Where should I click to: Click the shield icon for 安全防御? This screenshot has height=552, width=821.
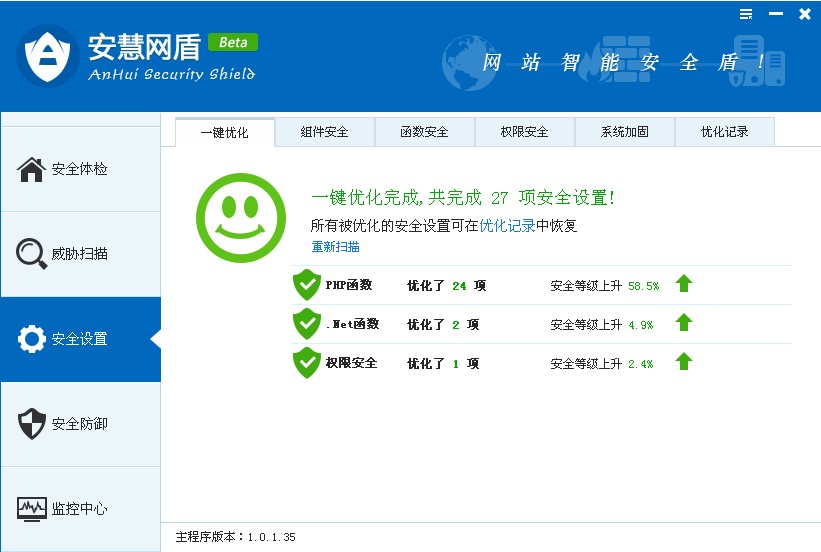click(32, 424)
